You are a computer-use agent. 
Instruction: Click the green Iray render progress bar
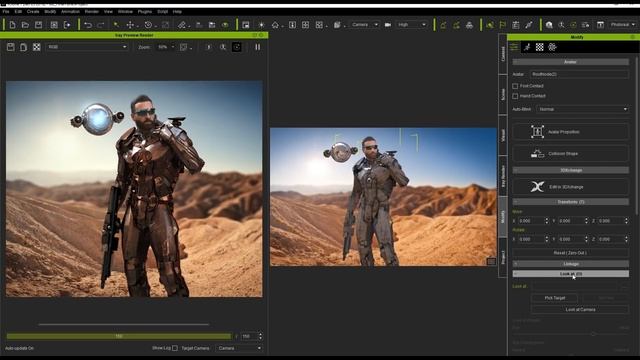pyautogui.click(x=119, y=336)
